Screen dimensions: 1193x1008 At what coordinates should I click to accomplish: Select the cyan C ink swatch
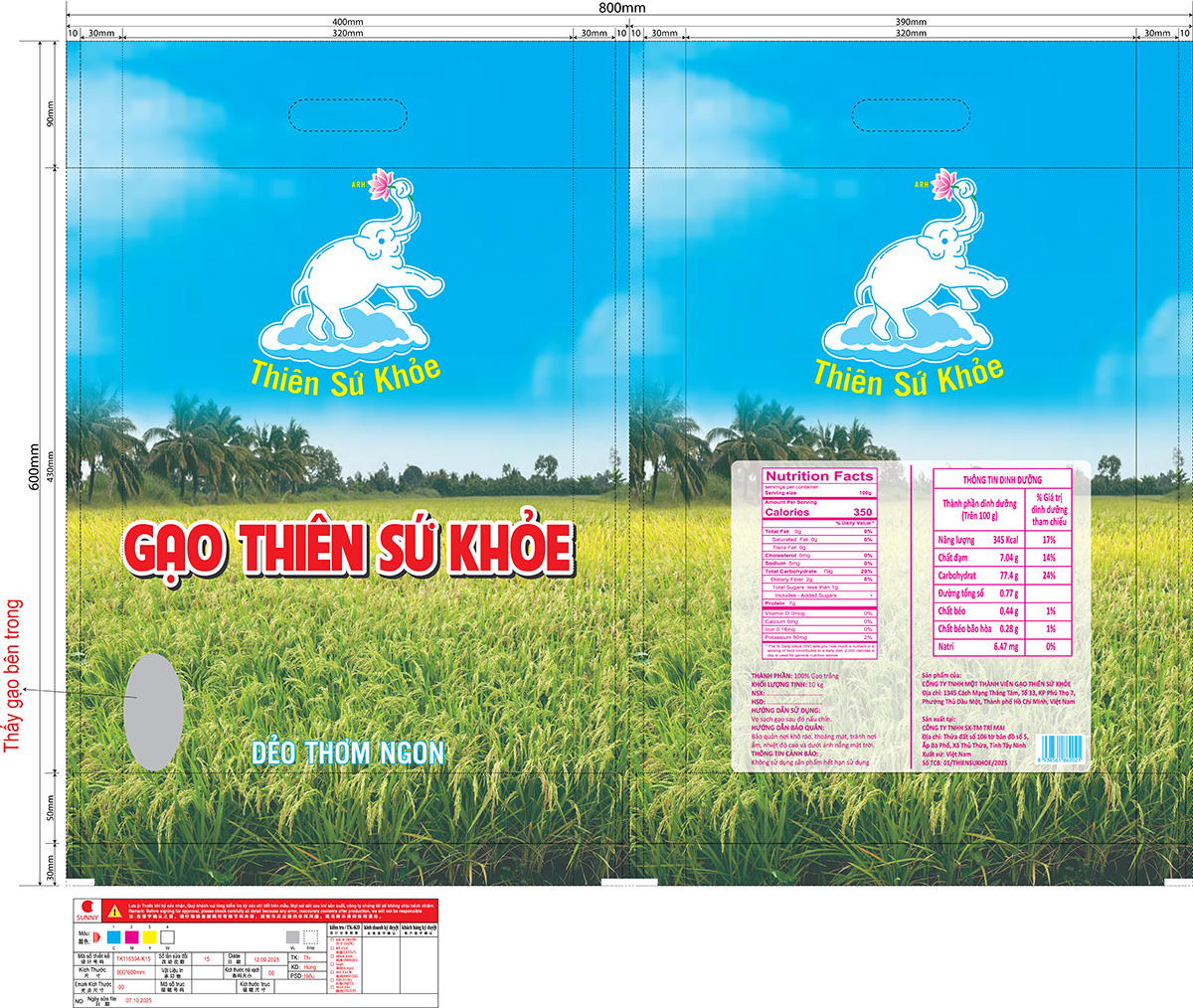coord(113,935)
